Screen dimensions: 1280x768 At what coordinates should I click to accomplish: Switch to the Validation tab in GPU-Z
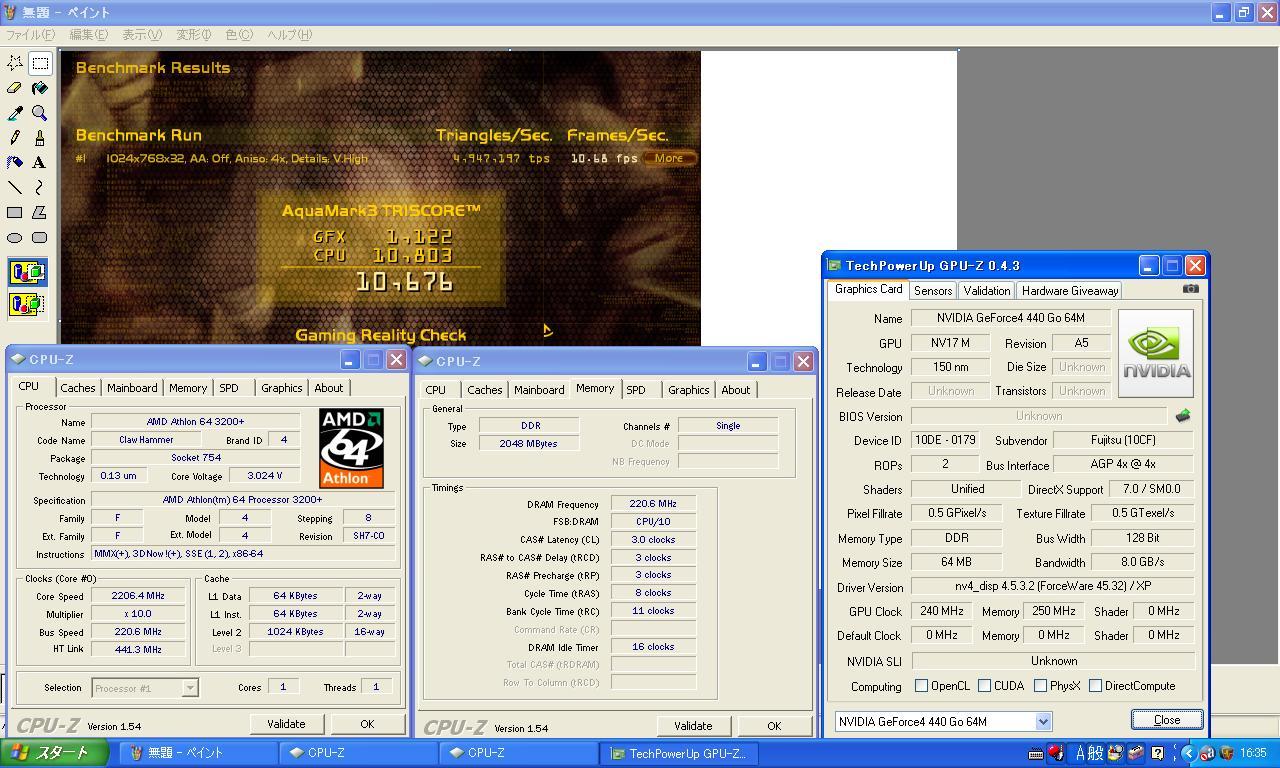[x=986, y=291]
